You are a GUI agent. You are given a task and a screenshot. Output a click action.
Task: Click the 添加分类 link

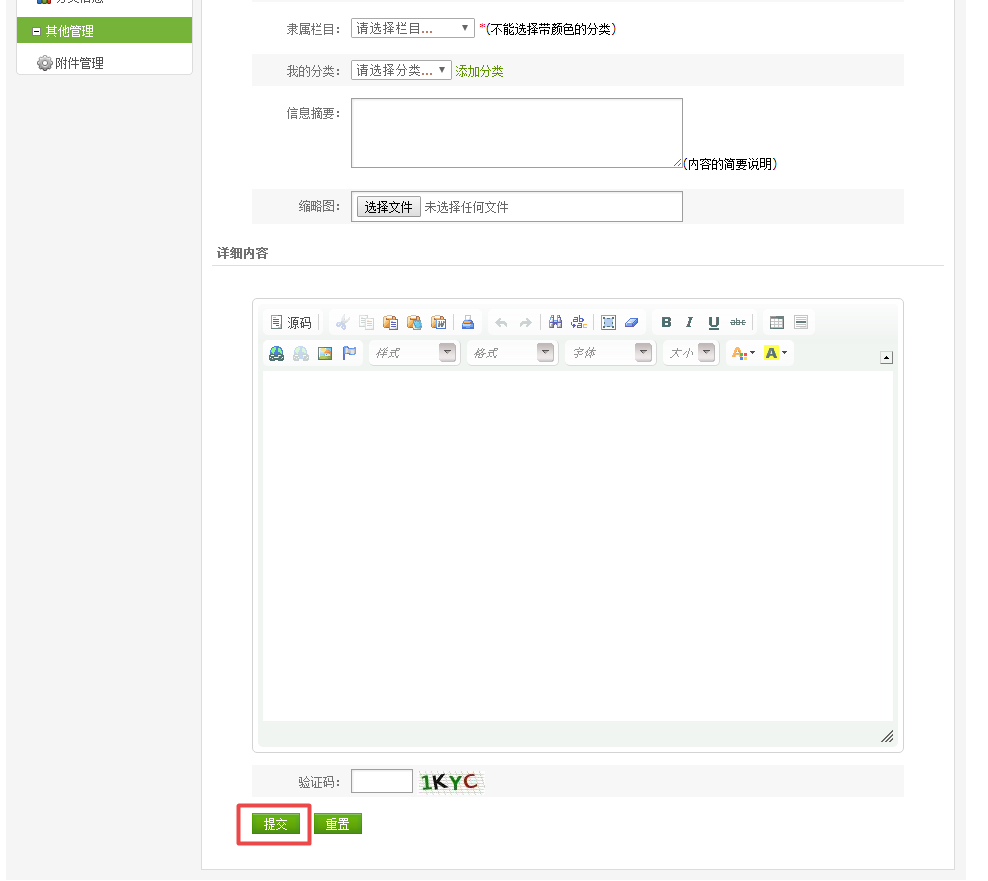point(479,71)
